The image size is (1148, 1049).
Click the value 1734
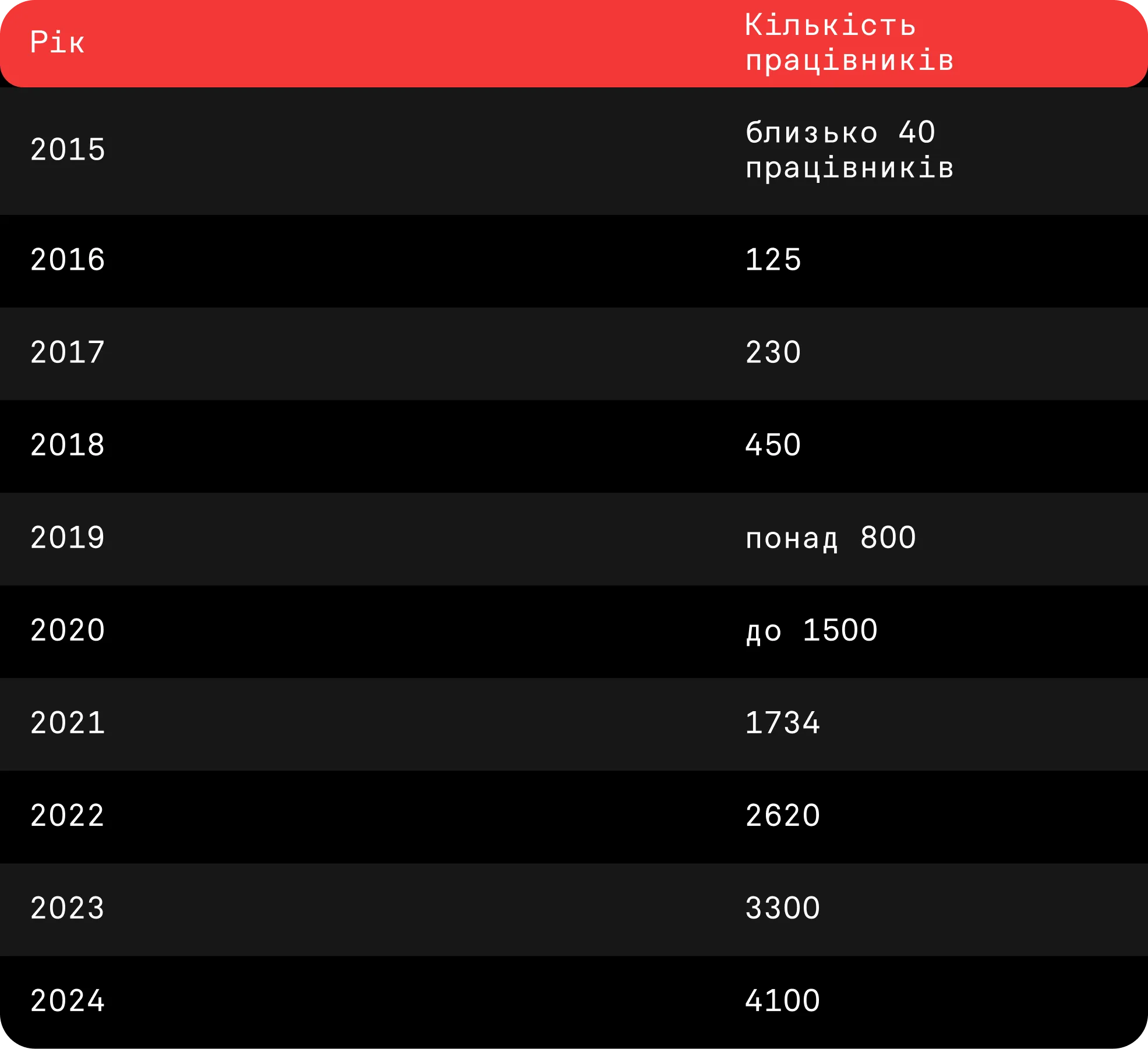[x=782, y=723]
